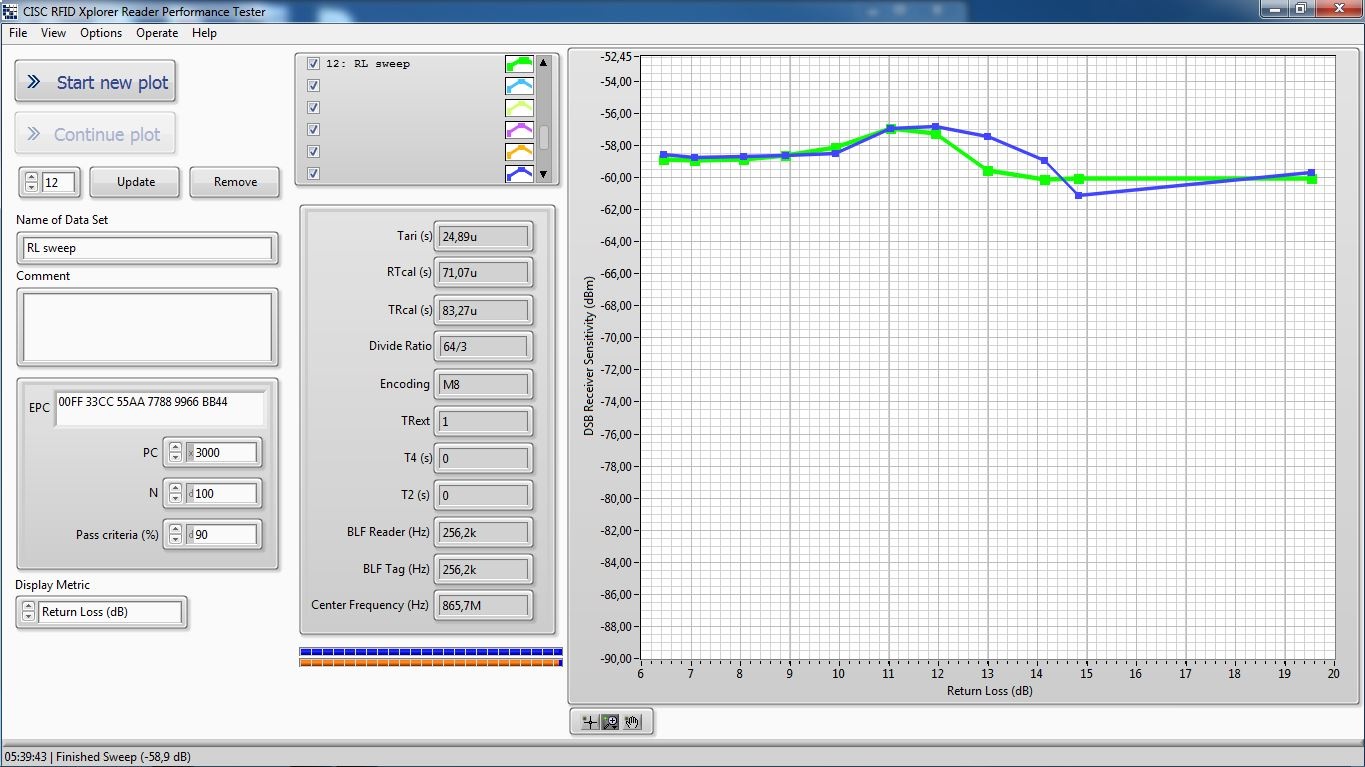Select the crosshair cursor tool below graph
1365x767 pixels.
coord(589,722)
